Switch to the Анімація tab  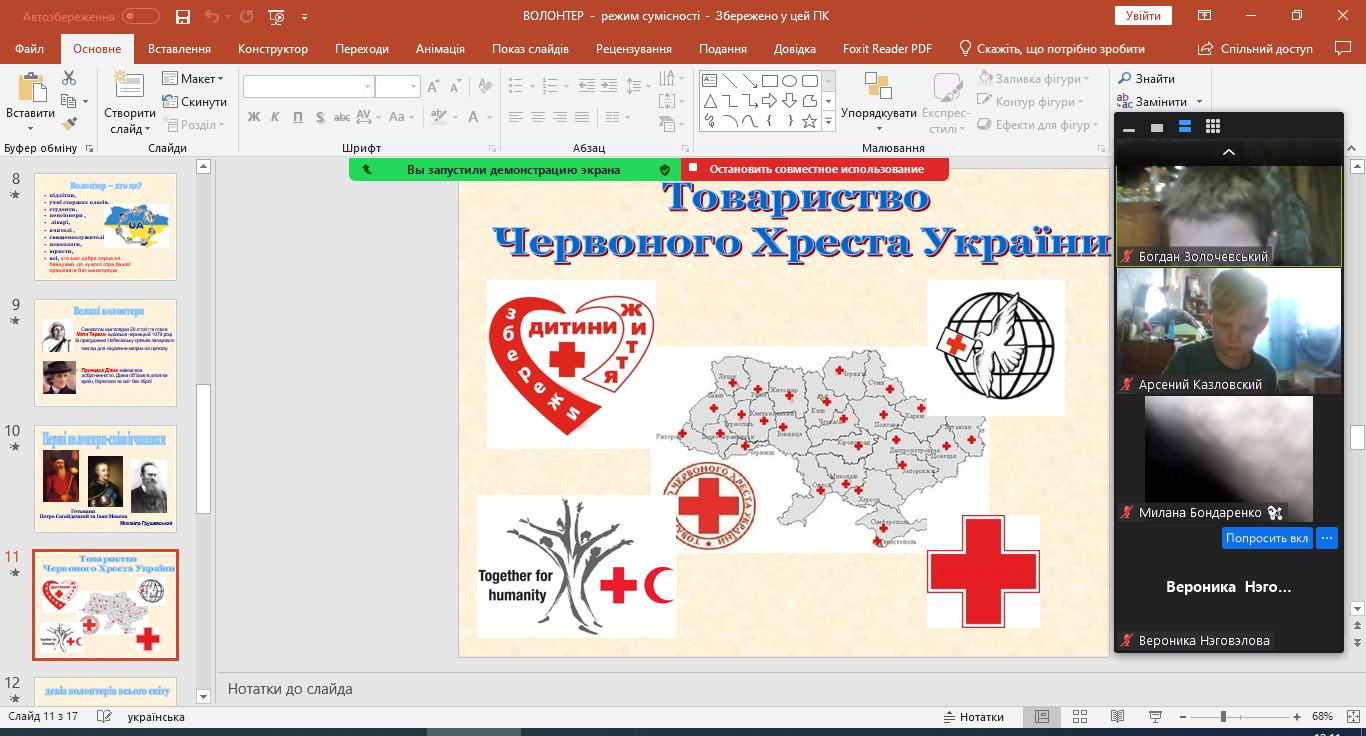(440, 49)
